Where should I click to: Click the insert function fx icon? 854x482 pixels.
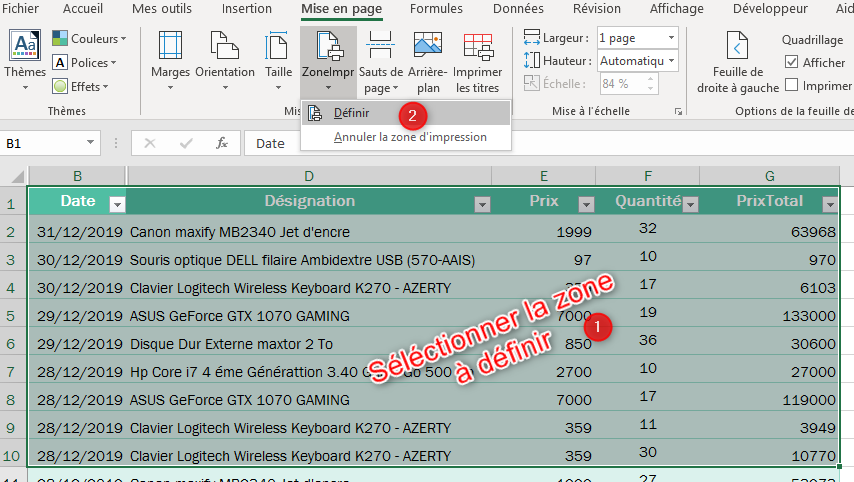coord(222,143)
